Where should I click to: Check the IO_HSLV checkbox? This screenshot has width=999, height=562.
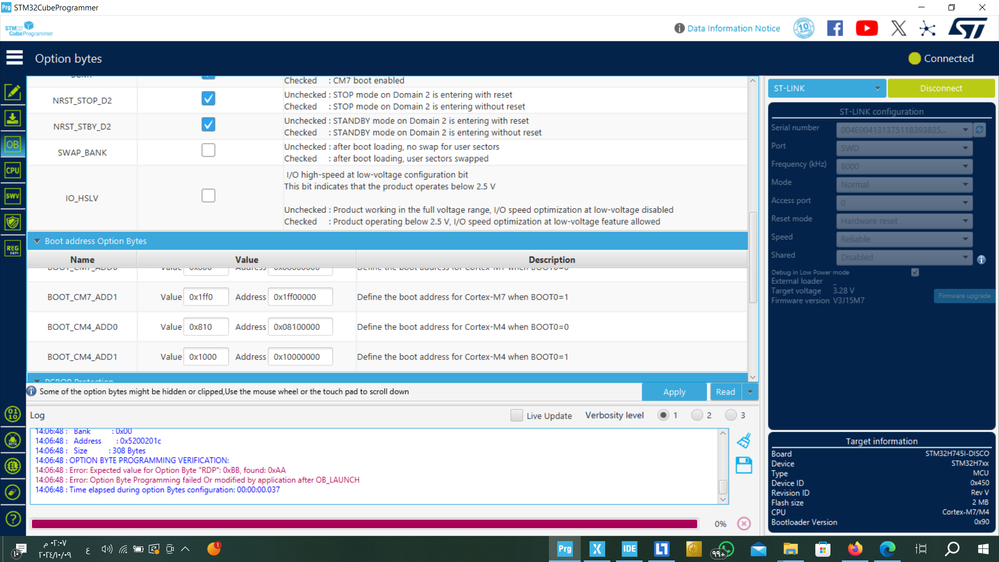click(x=208, y=196)
